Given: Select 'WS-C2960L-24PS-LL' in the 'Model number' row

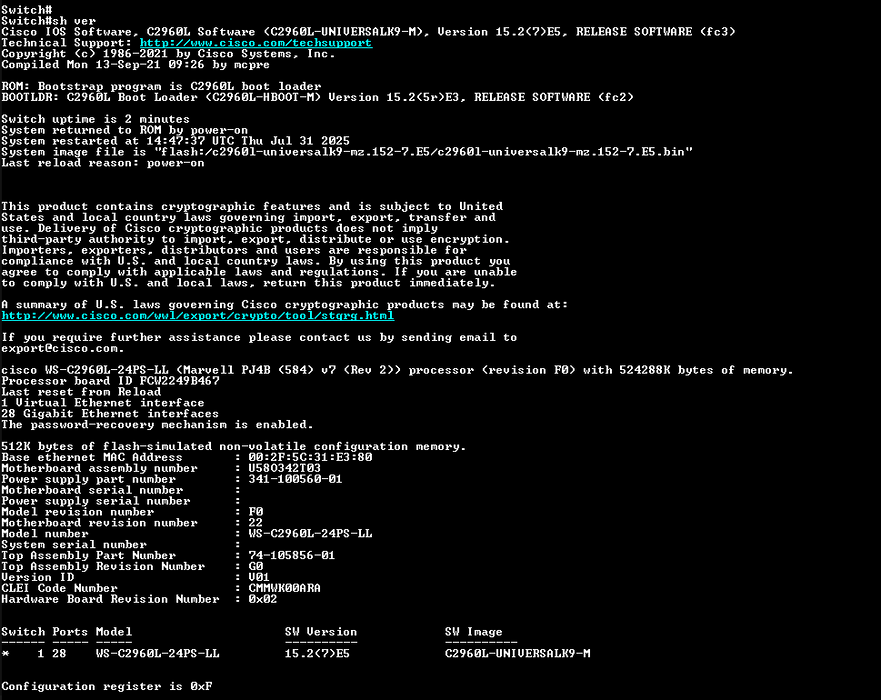Looking at the screenshot, I should coord(310,534).
